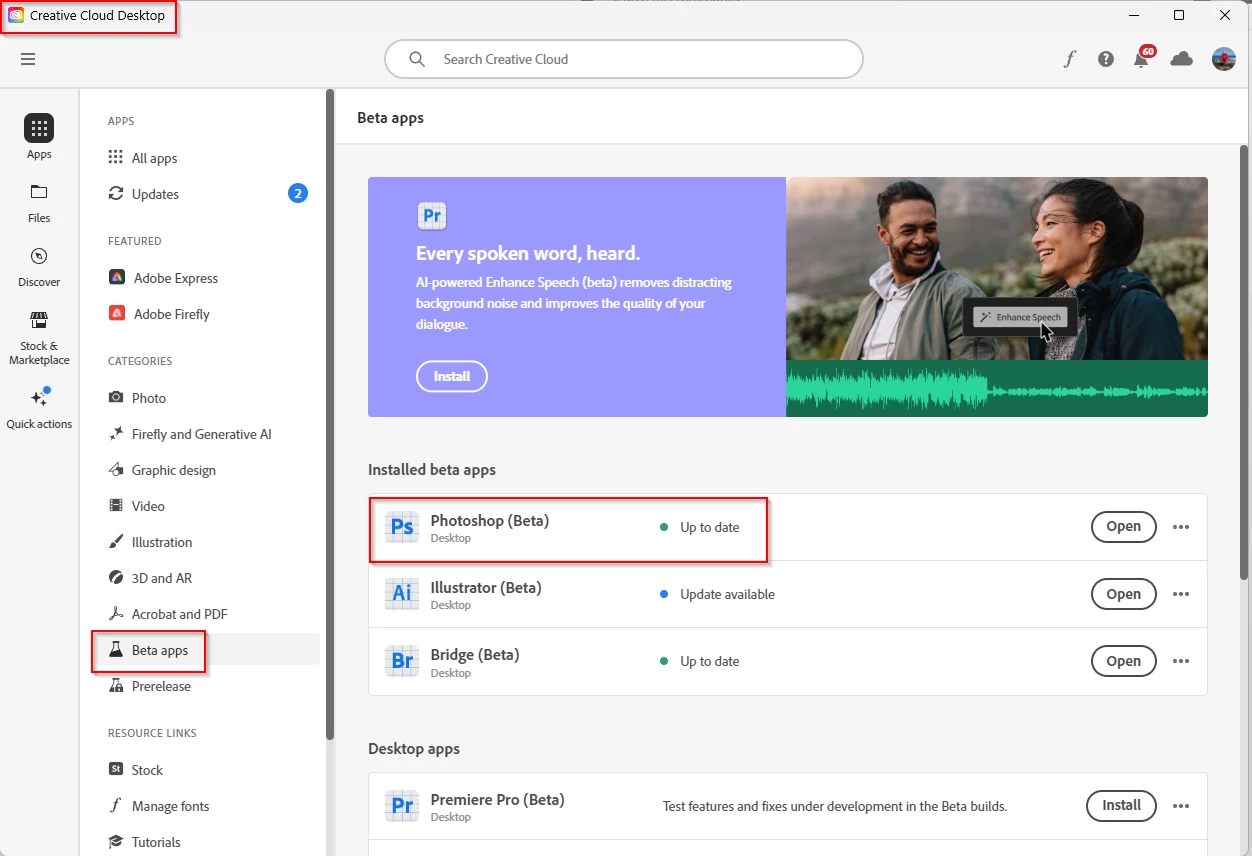Screen dimensions: 1252x856
Task: Open Illustrator (Beta)
Action: point(1123,594)
